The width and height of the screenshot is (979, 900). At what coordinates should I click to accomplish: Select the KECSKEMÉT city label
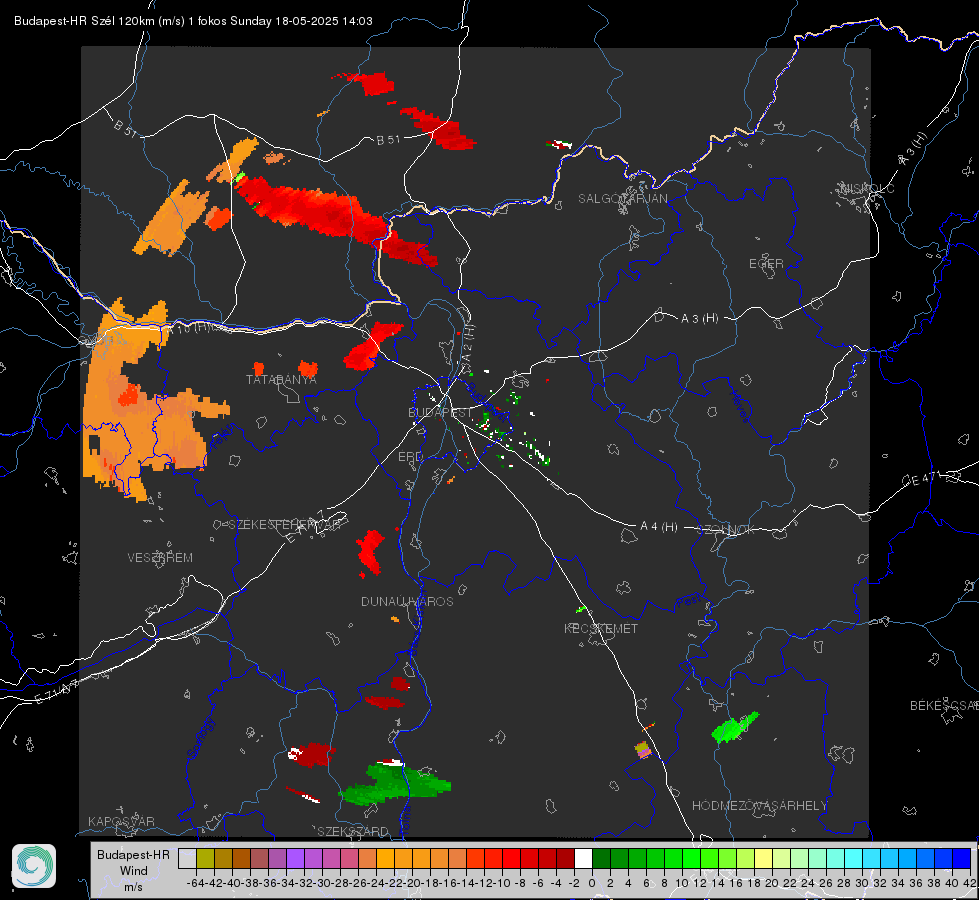[x=601, y=629]
